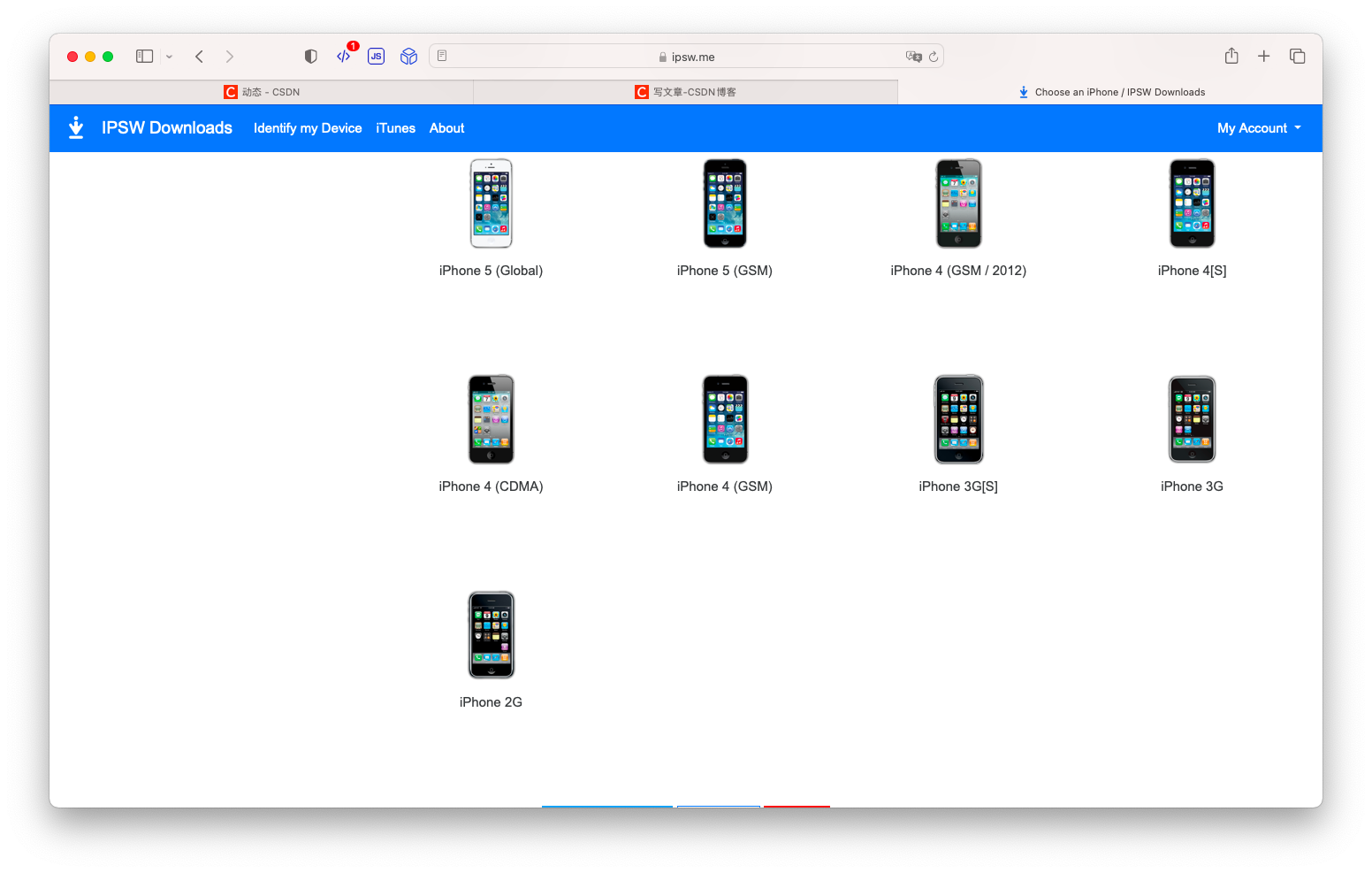Open Identify my Device page
Image resolution: width=1372 pixels, height=873 pixels.
308,128
